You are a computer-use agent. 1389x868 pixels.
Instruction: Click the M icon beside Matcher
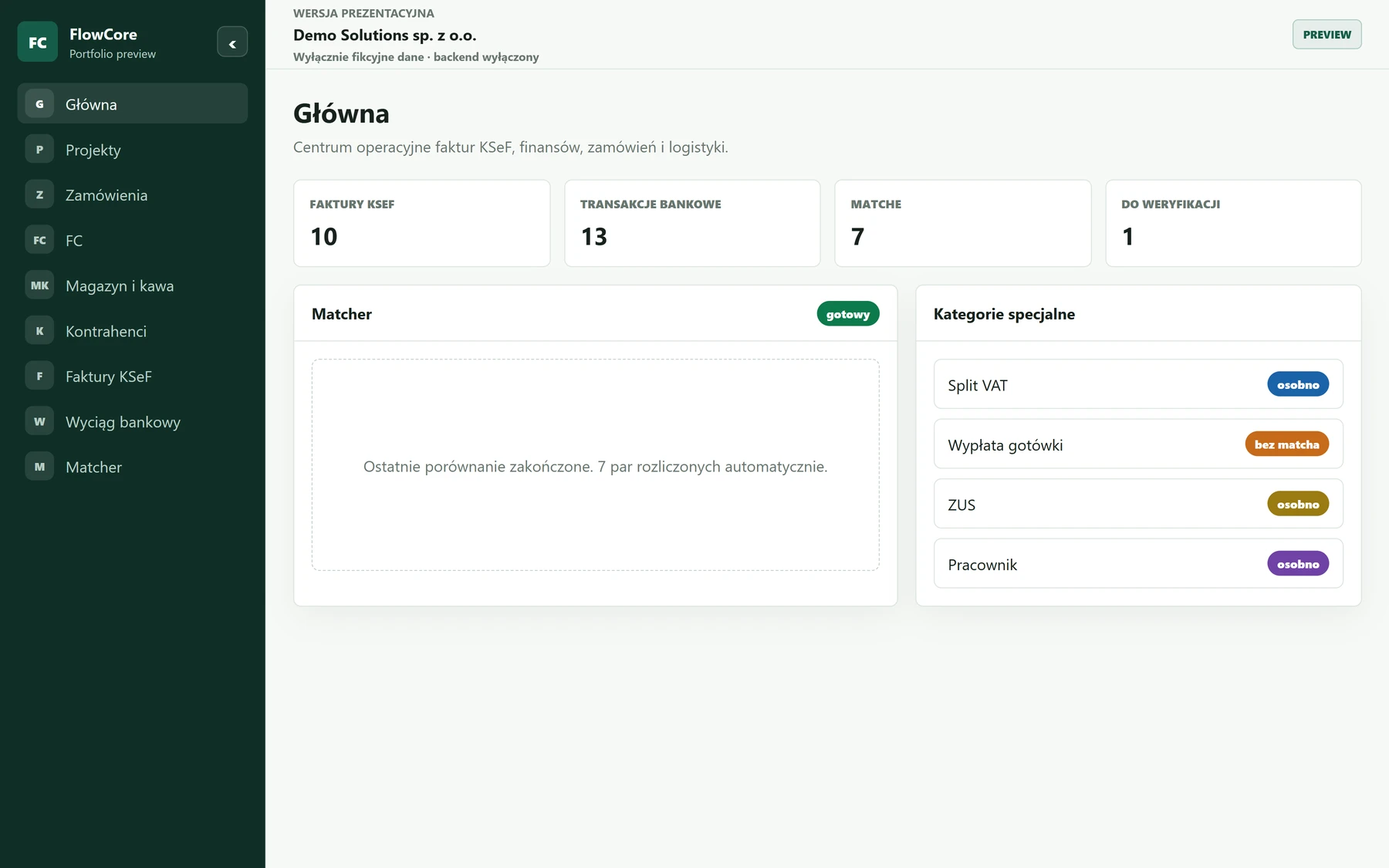pyautogui.click(x=39, y=467)
